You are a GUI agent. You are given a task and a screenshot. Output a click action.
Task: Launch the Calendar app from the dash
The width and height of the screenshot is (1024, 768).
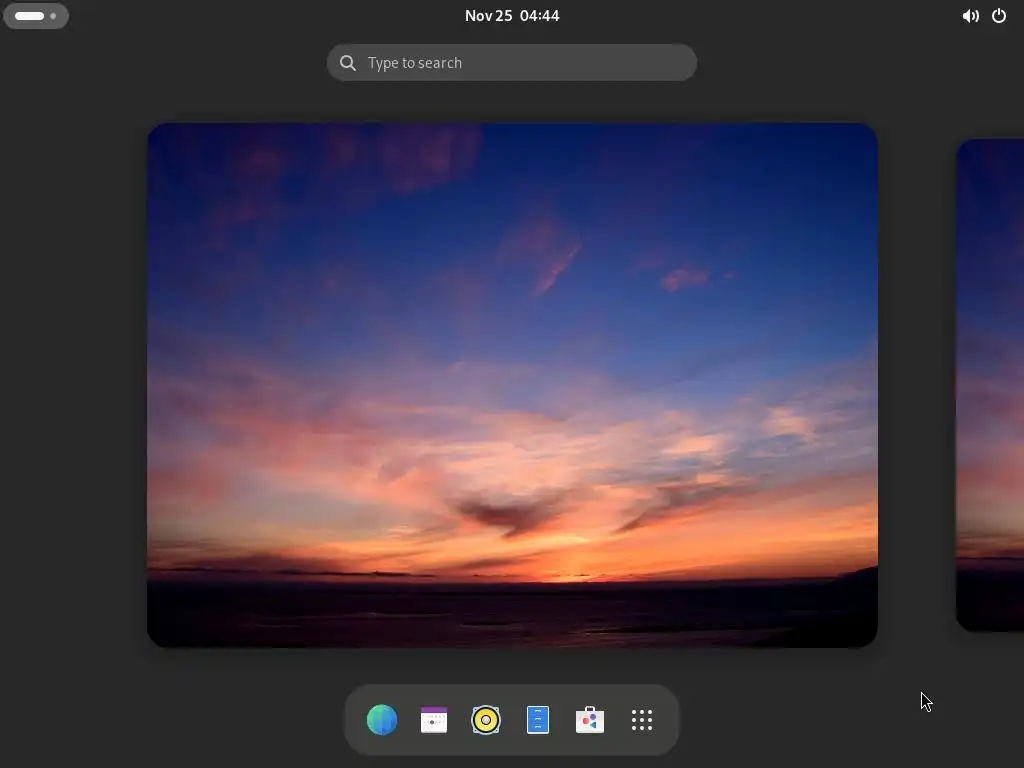(434, 720)
